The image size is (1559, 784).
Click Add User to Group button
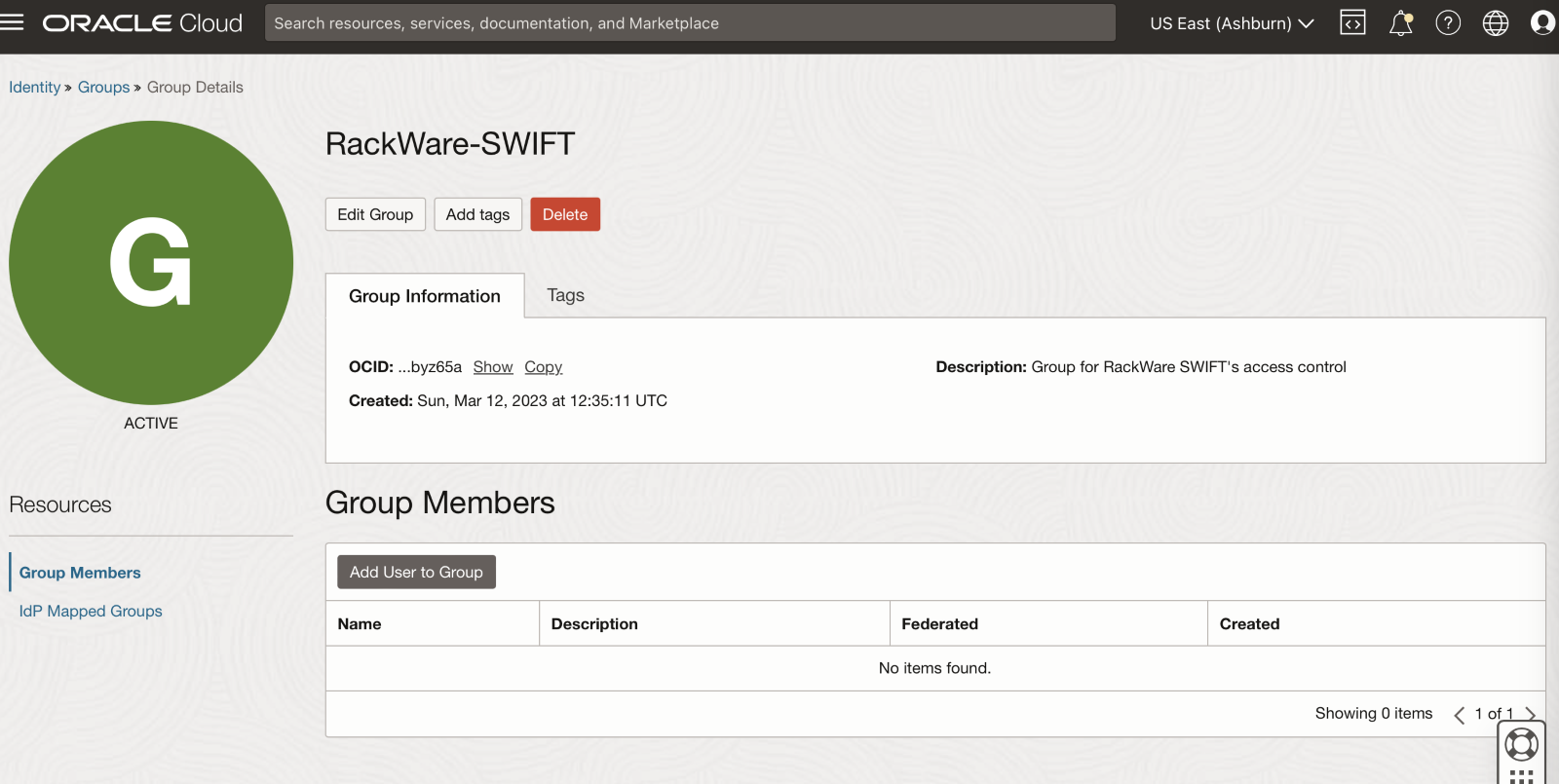pos(416,572)
